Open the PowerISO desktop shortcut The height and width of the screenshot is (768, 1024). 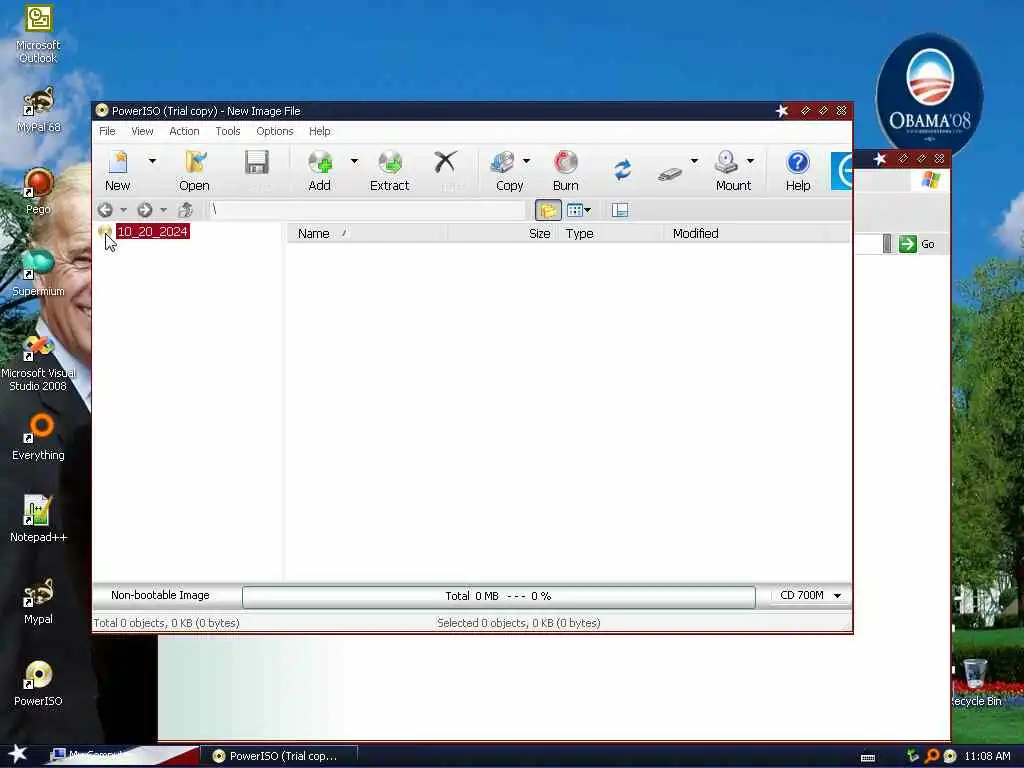pyautogui.click(x=38, y=683)
